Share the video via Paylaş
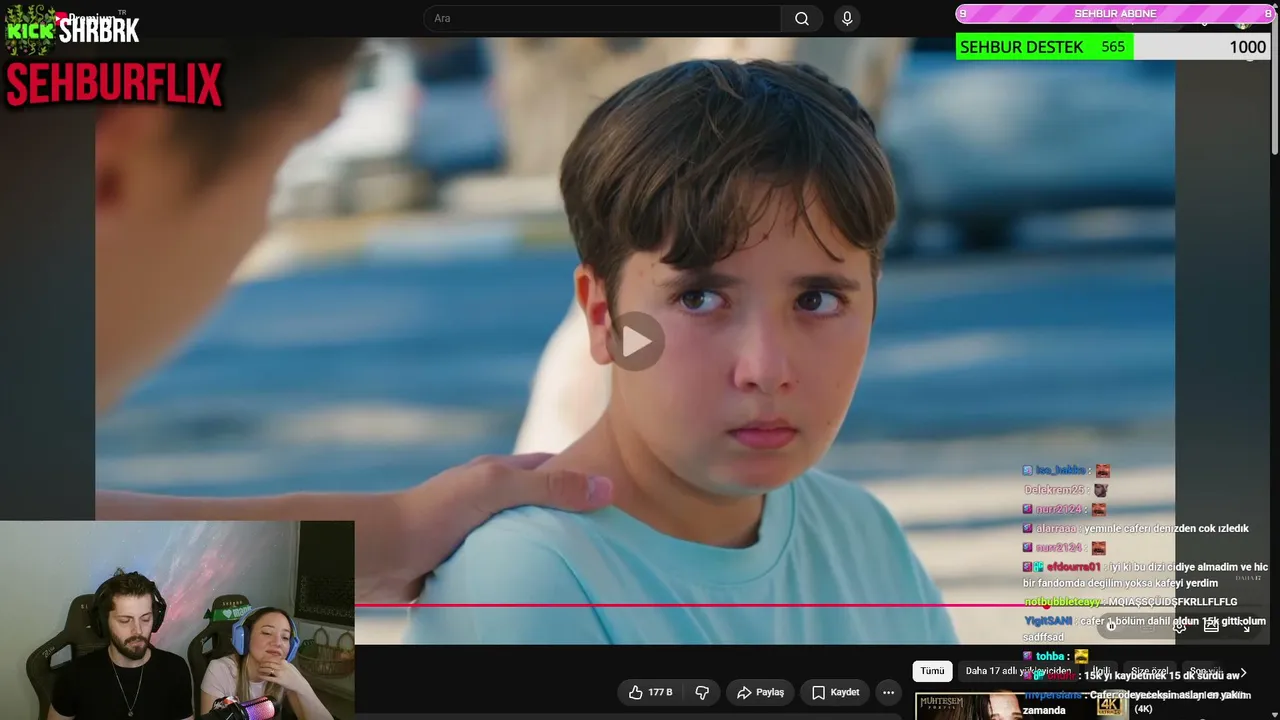 760,692
